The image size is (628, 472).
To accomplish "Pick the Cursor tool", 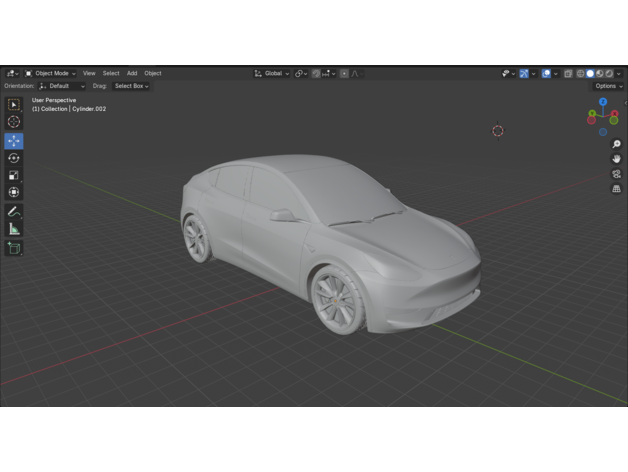I will point(14,121).
